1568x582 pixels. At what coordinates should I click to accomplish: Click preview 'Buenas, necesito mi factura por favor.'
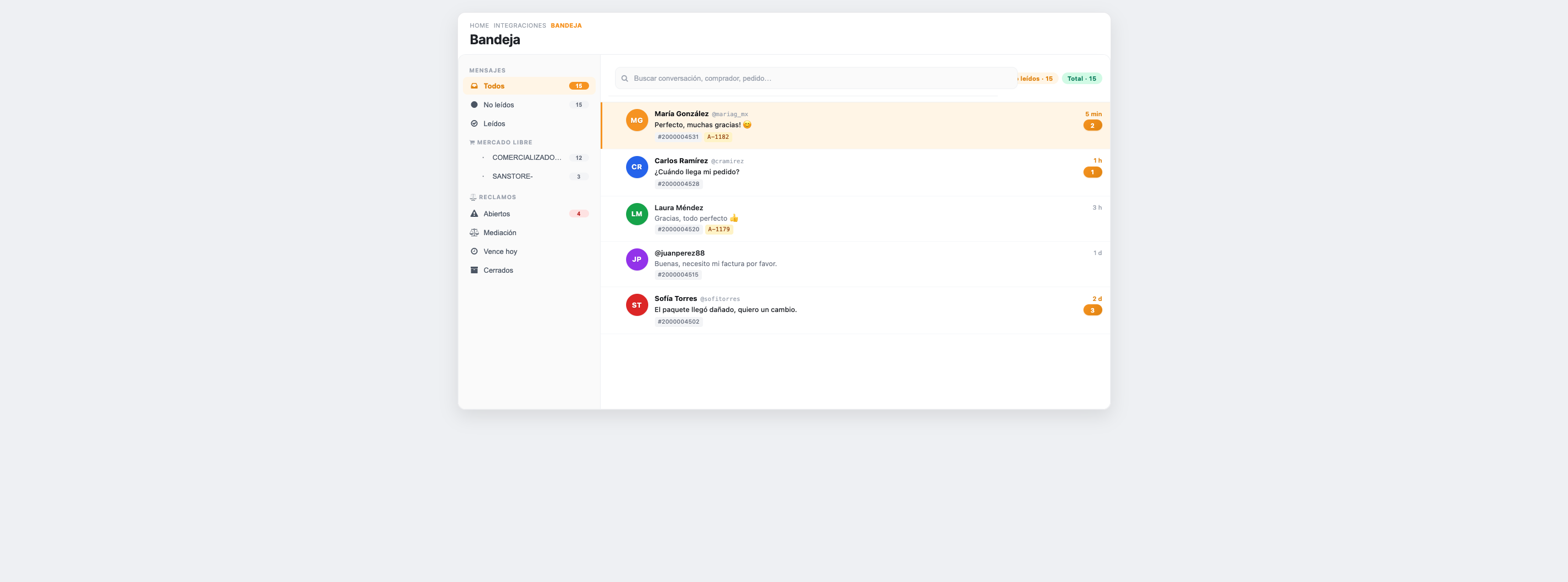coord(716,264)
